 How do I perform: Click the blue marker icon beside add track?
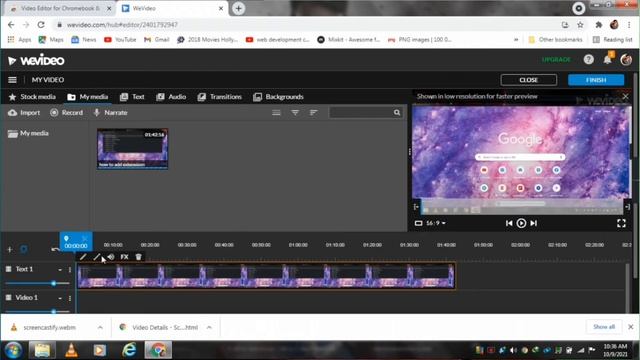[24, 249]
